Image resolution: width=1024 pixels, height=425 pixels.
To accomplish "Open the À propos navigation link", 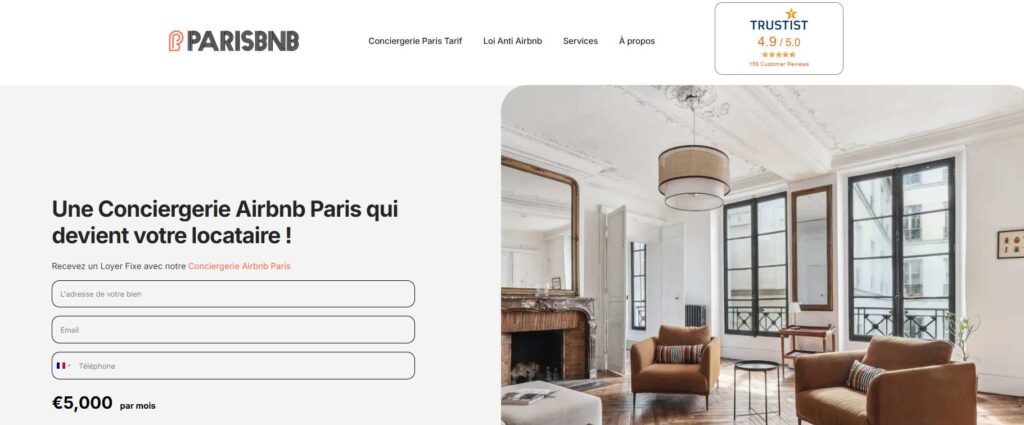I will click(637, 40).
